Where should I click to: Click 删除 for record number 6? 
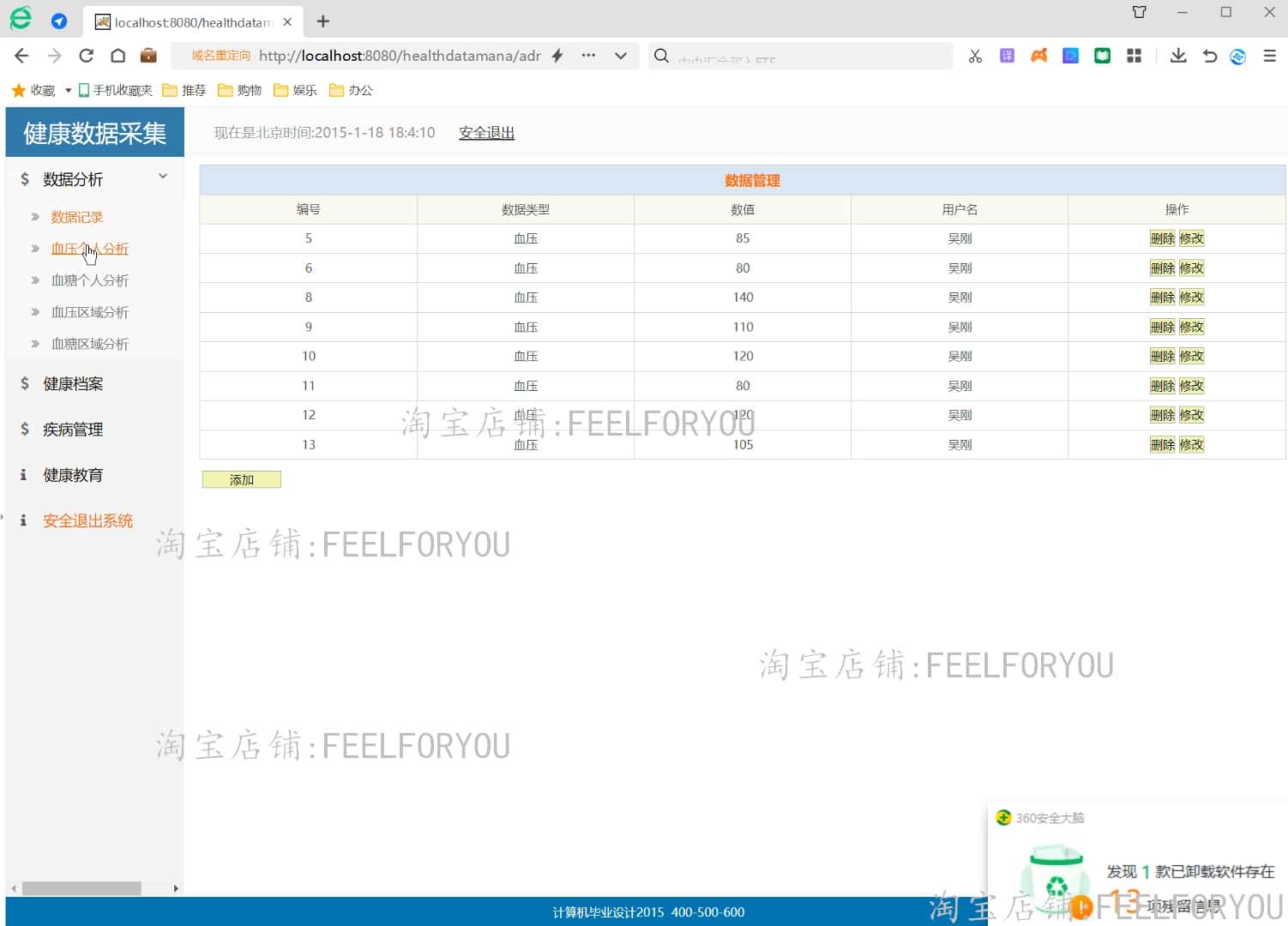[x=1163, y=268]
